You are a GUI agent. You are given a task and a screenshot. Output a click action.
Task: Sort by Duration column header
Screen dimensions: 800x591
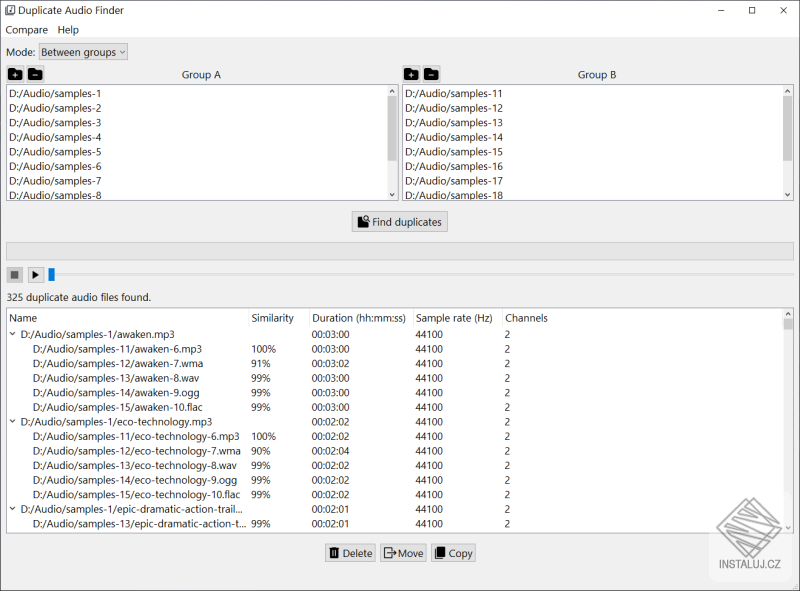tap(361, 318)
